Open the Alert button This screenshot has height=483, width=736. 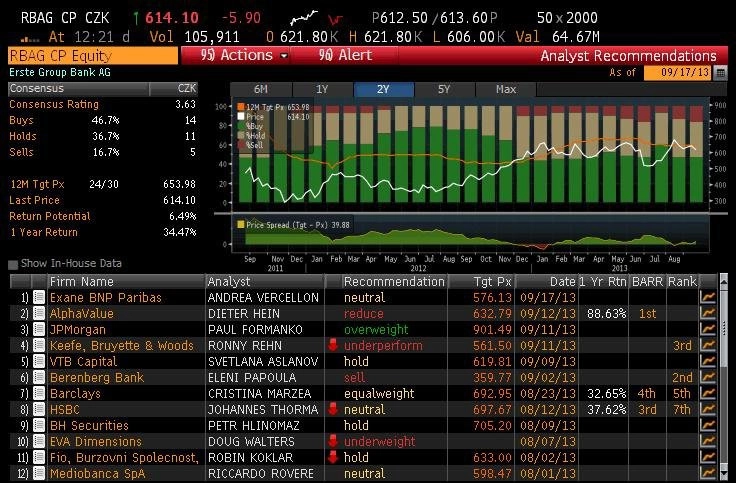[x=345, y=55]
